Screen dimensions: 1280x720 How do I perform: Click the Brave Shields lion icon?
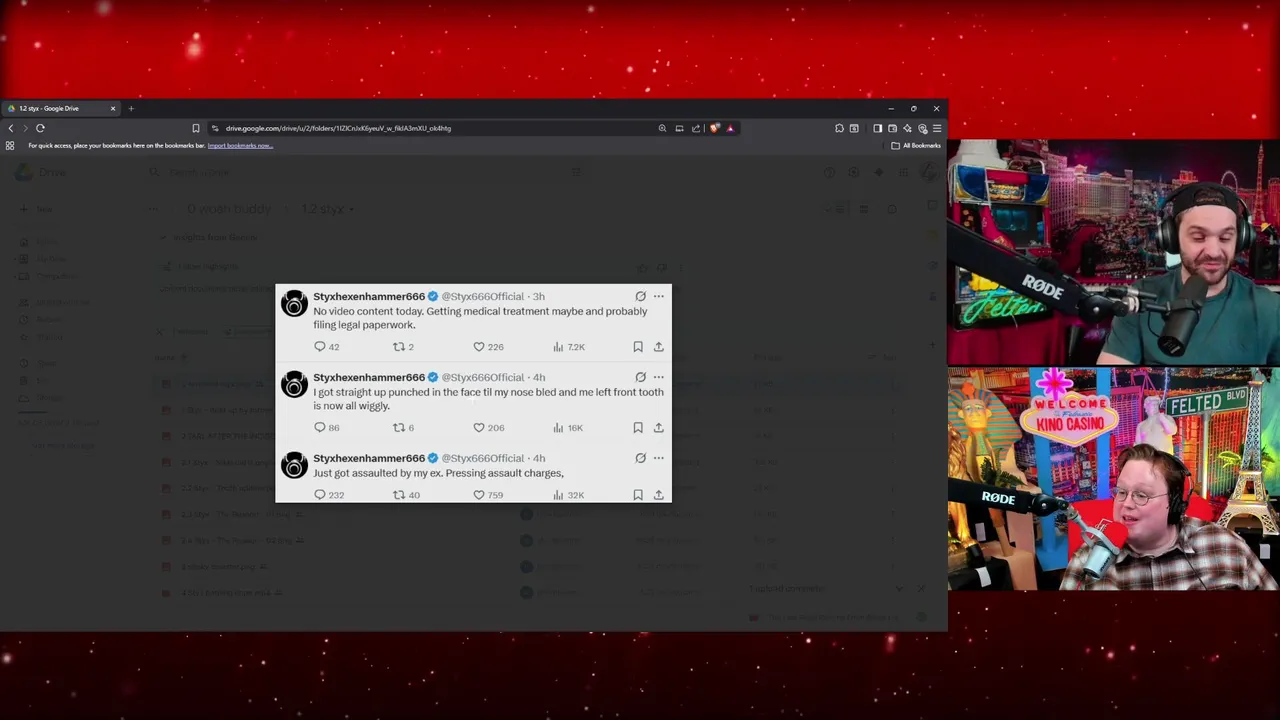pos(714,128)
